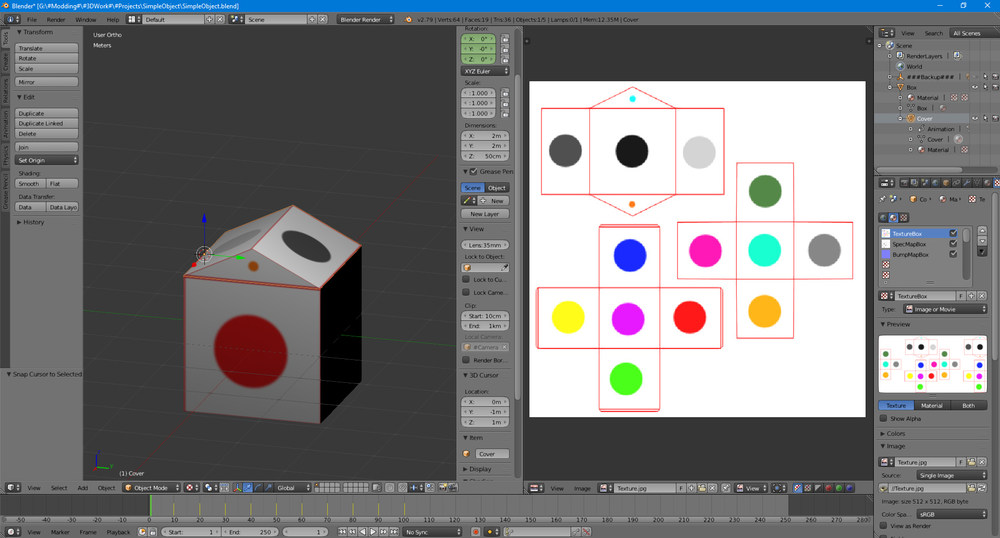This screenshot has height=538, width=1000.
Task: Click the manipulator translate arrow icon
Action: click(247, 488)
